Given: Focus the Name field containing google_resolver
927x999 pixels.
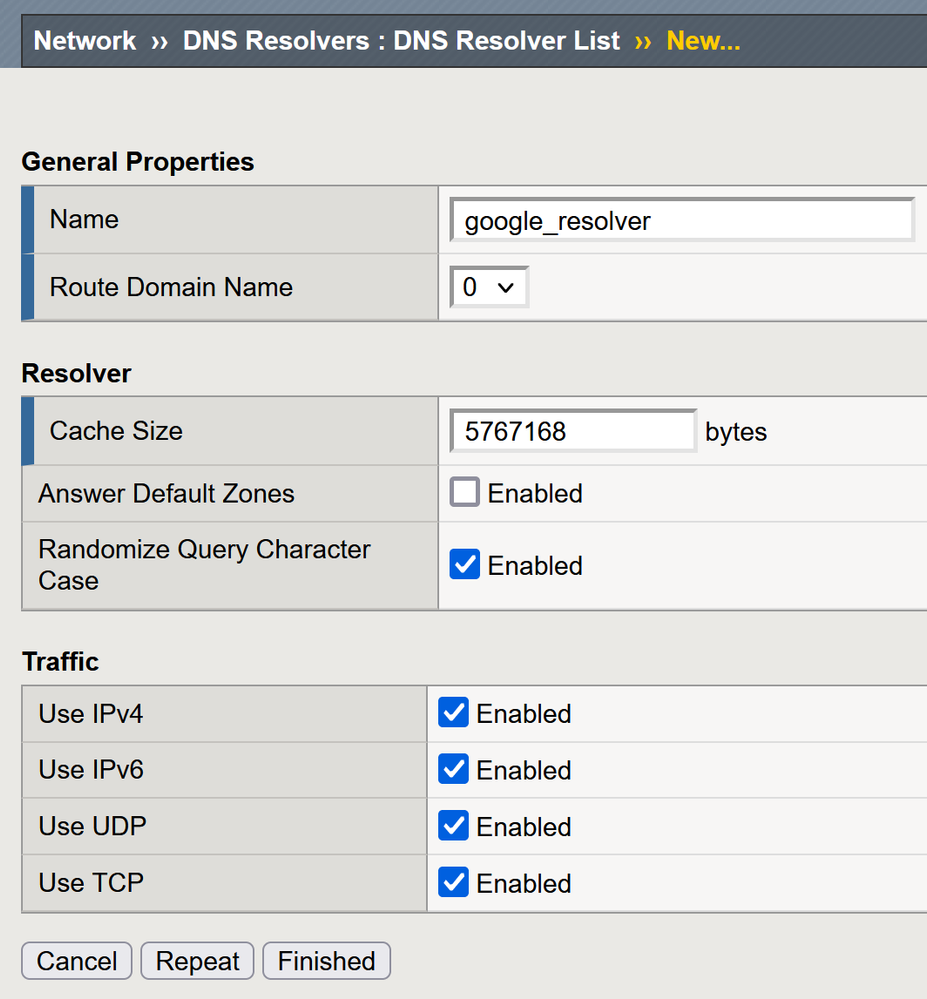Looking at the screenshot, I should (682, 220).
